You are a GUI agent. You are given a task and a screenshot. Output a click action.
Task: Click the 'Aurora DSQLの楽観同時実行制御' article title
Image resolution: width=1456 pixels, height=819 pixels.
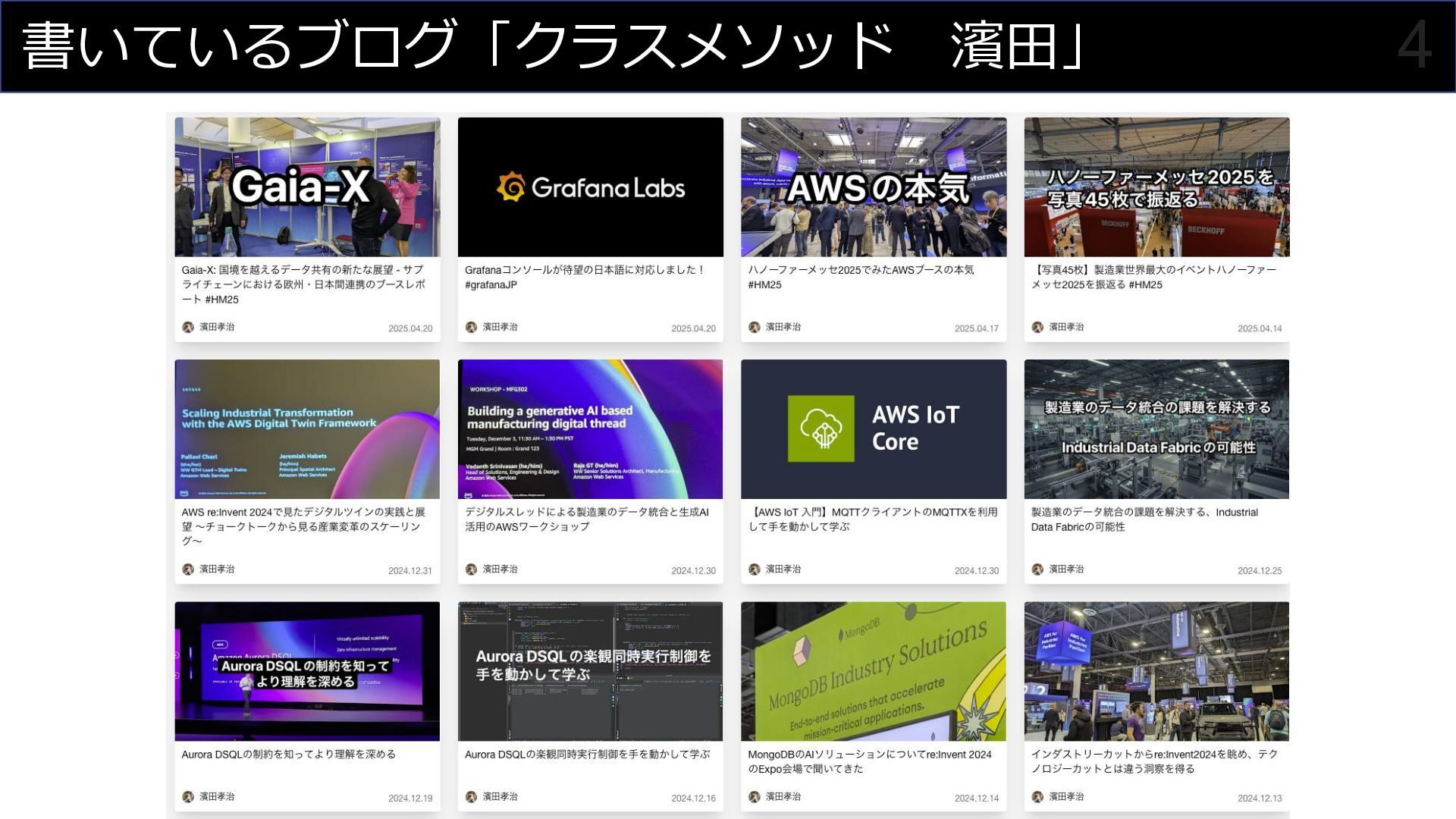587,755
